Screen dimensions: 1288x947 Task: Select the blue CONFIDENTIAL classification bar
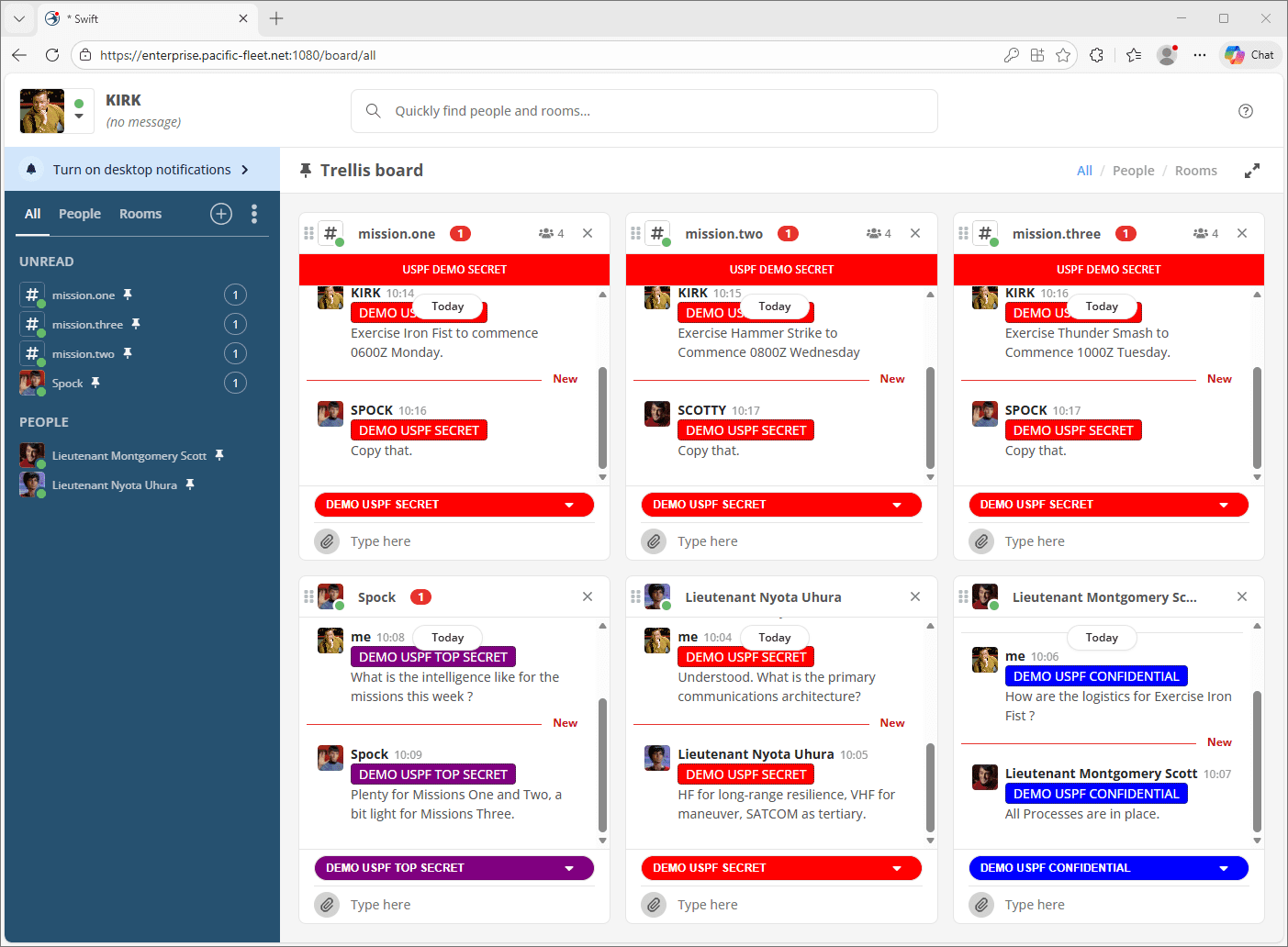[1107, 868]
